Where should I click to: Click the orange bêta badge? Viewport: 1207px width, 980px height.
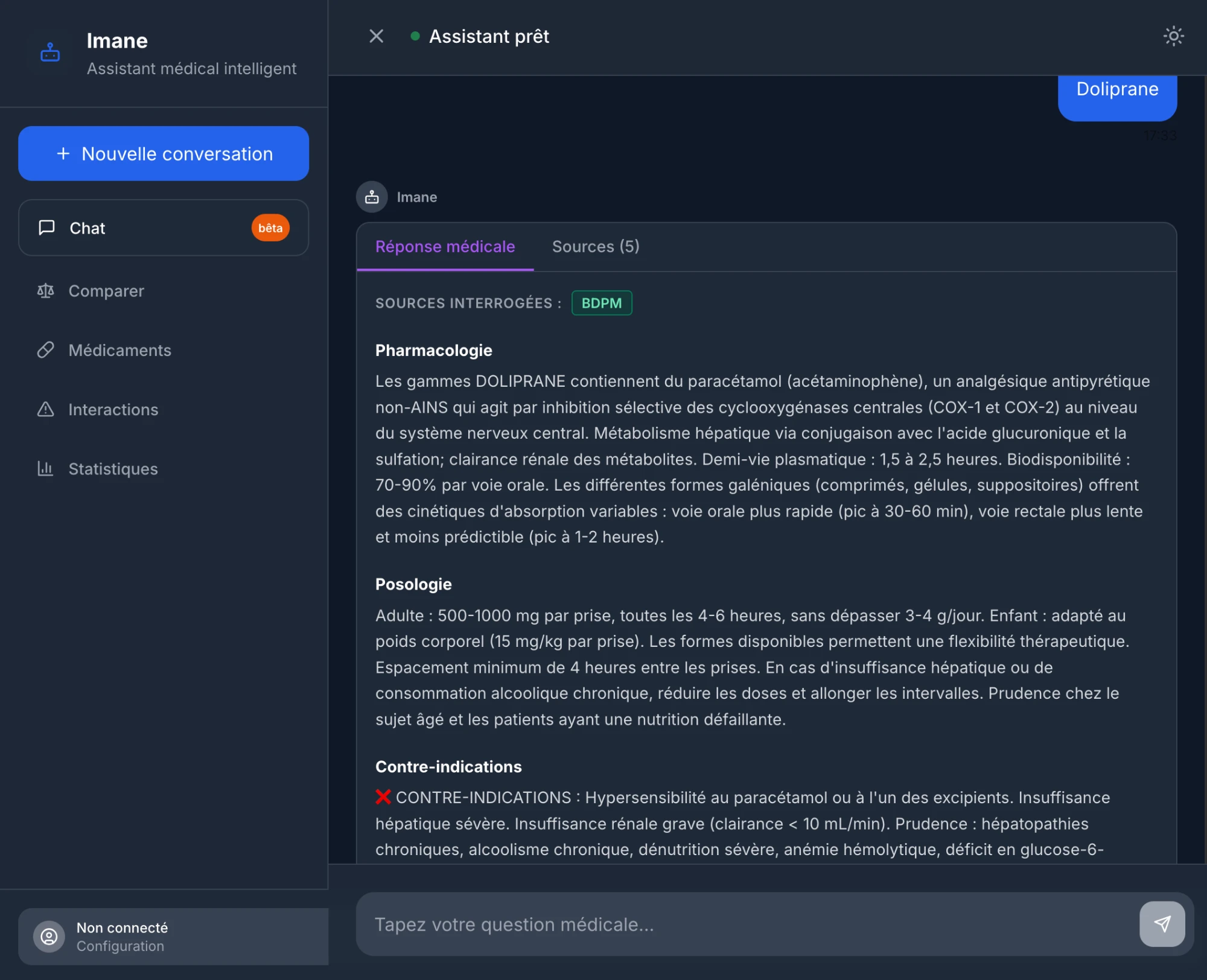[x=270, y=227]
